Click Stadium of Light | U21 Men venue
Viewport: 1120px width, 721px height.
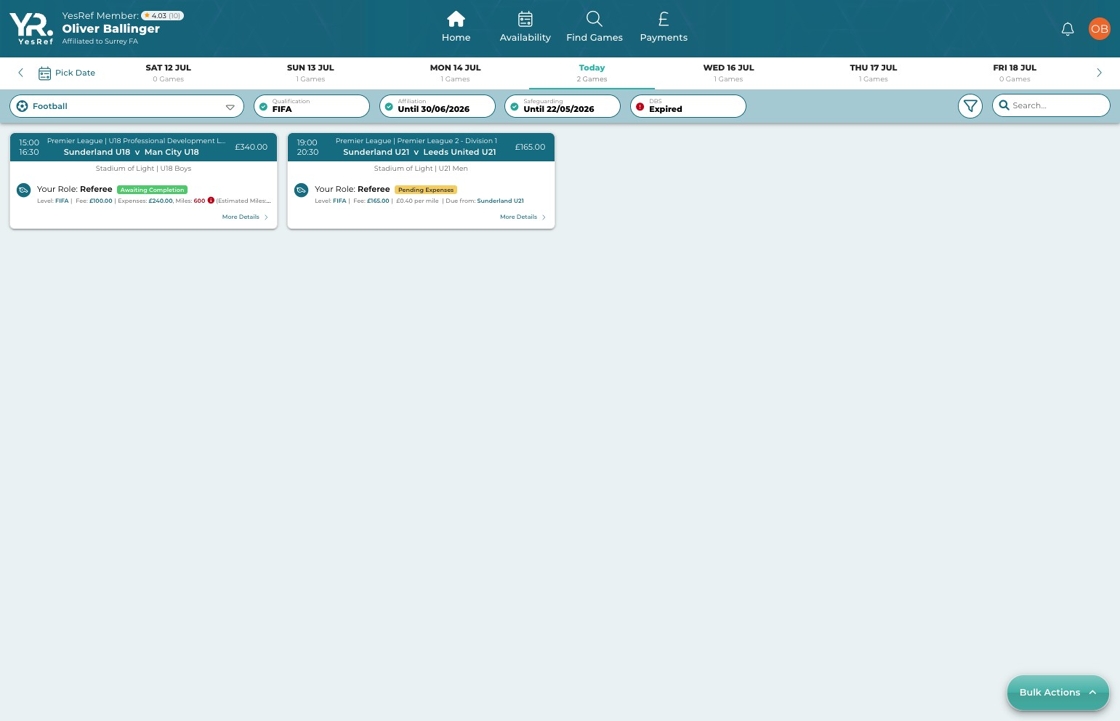click(x=421, y=168)
